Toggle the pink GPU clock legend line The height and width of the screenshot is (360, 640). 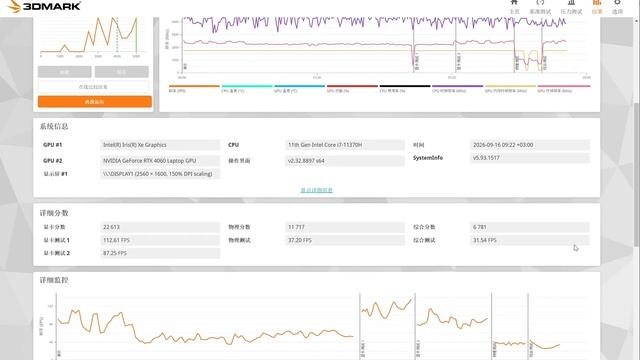click(564, 89)
